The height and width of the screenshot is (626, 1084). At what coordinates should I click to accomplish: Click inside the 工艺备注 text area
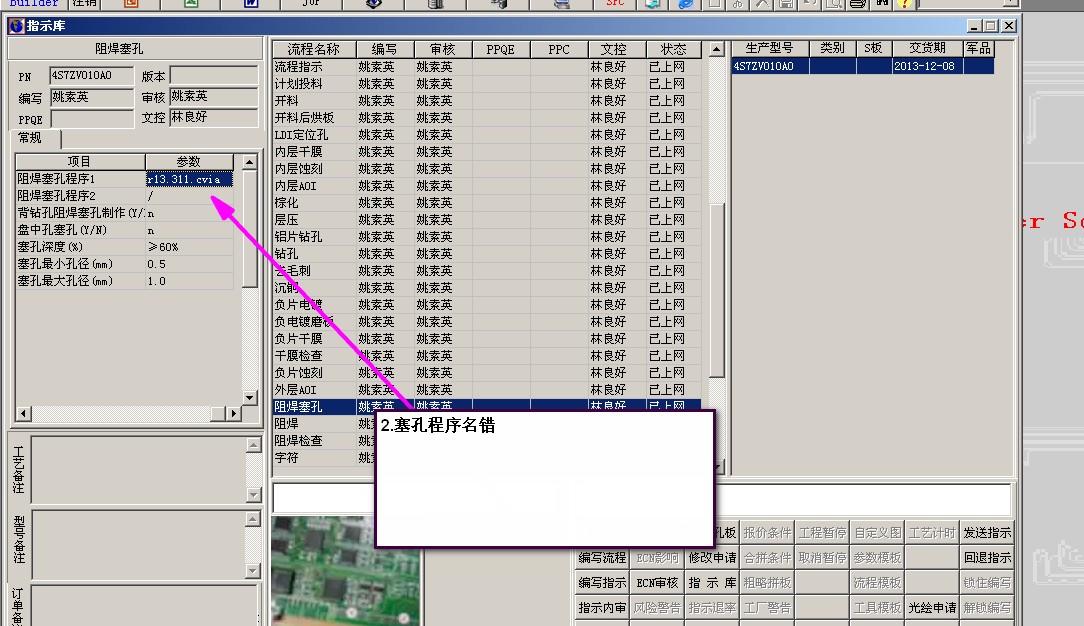(x=138, y=470)
